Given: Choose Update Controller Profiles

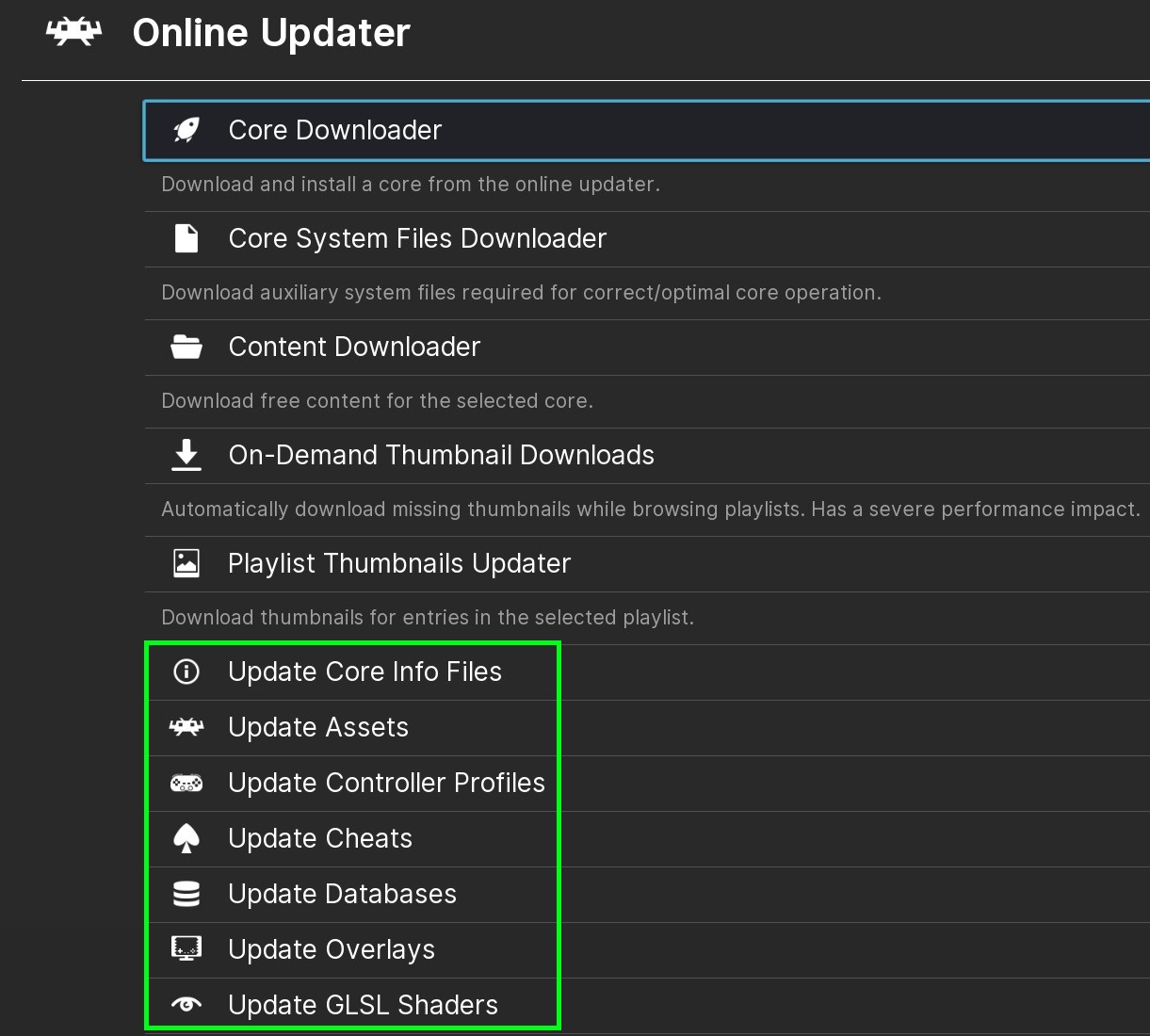Looking at the screenshot, I should pos(647,784).
